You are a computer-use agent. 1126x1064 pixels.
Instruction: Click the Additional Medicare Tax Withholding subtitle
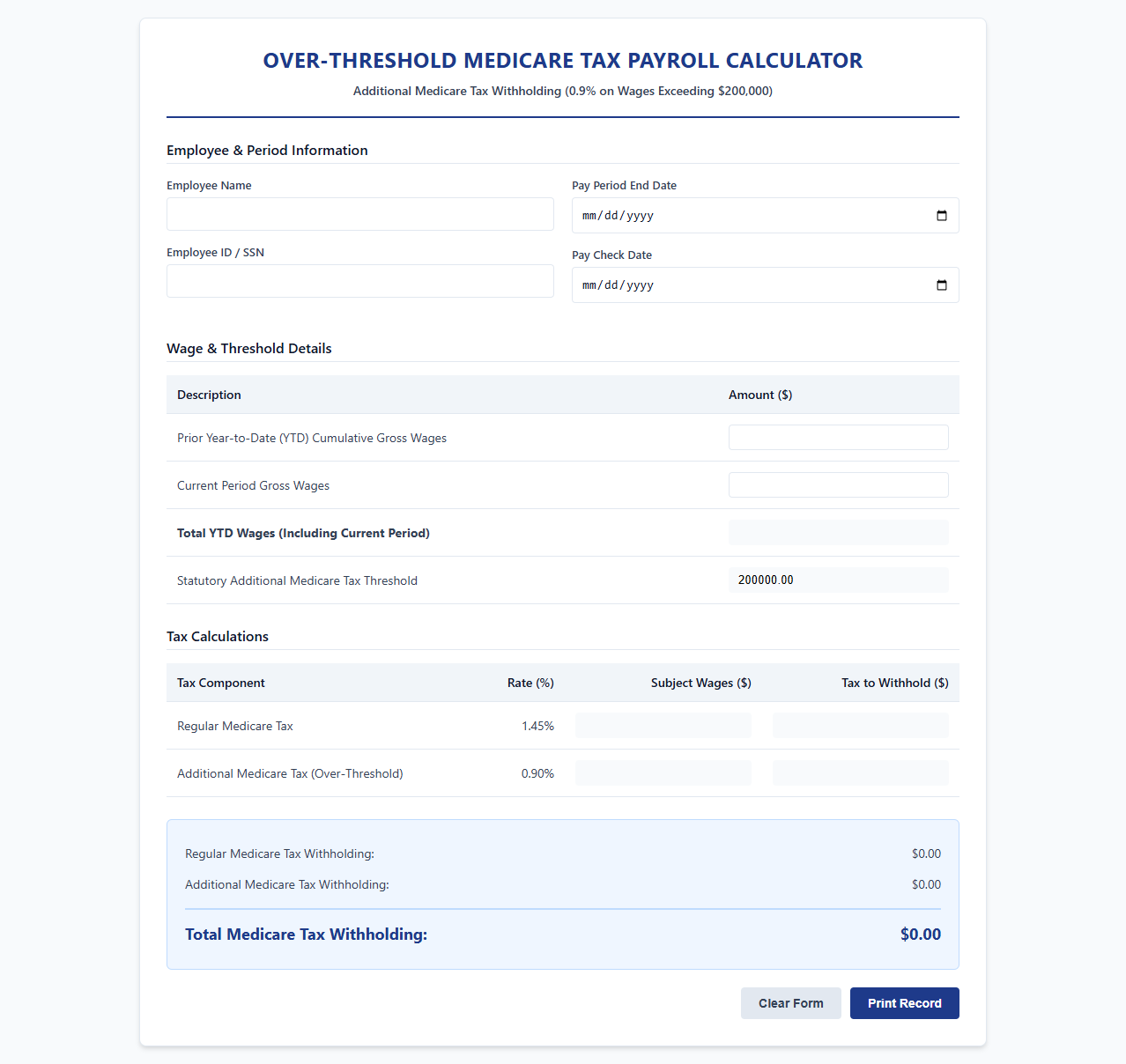(563, 91)
